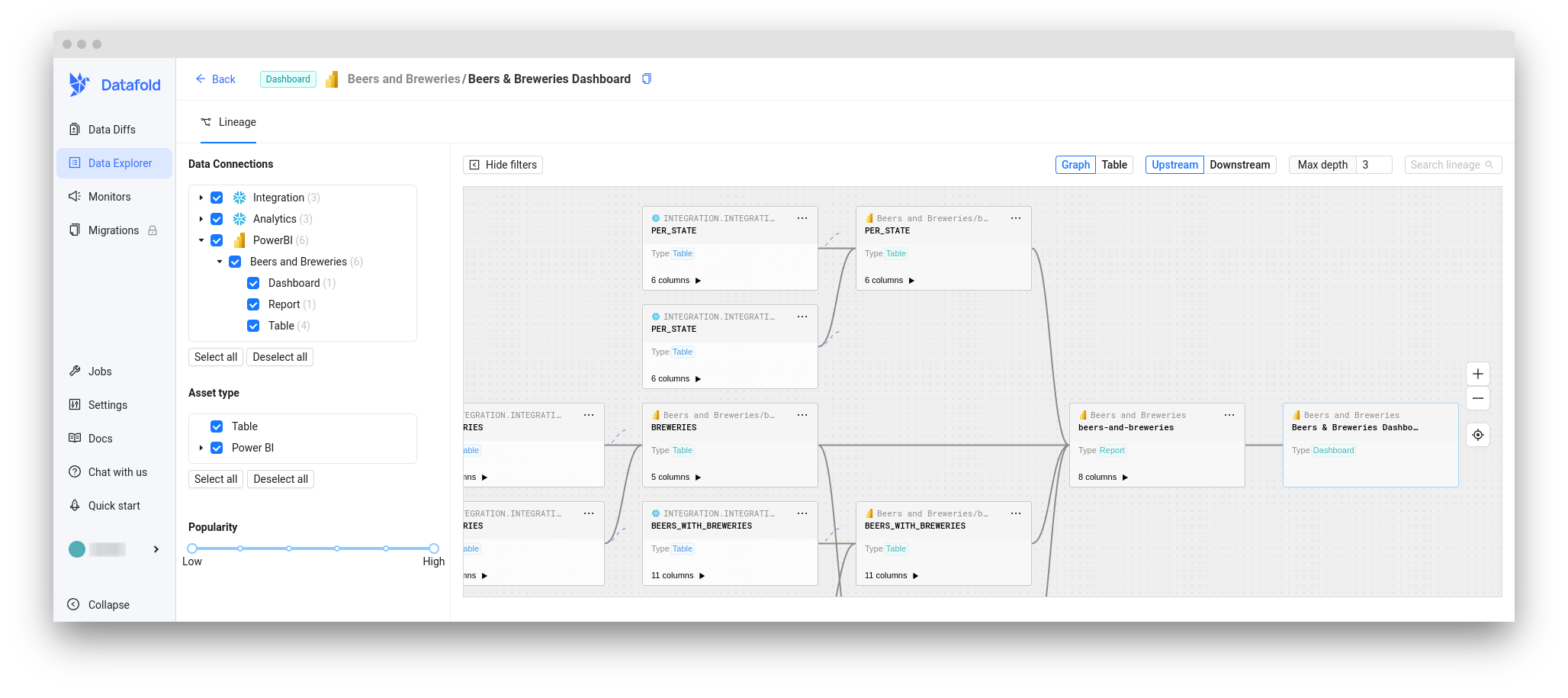Open menu of beers-and-breweries report node
This screenshot has width=1568, height=698.
tap(1229, 415)
